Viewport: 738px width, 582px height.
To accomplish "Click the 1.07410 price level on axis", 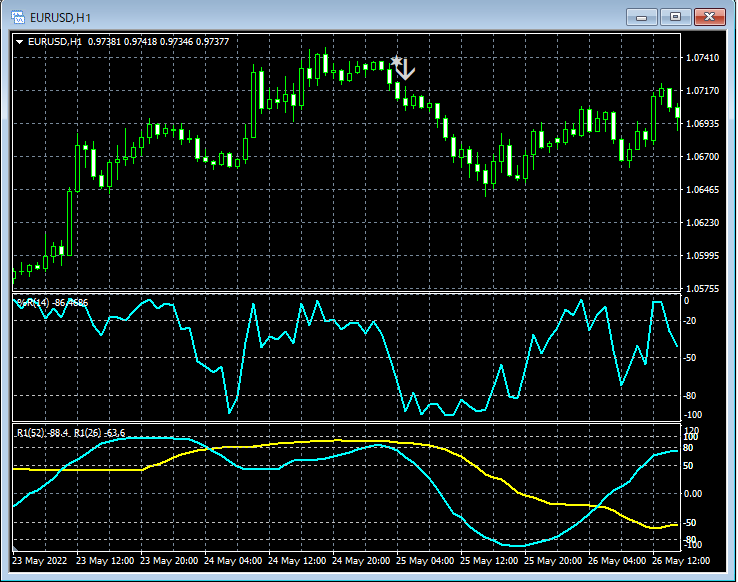I will pos(705,58).
